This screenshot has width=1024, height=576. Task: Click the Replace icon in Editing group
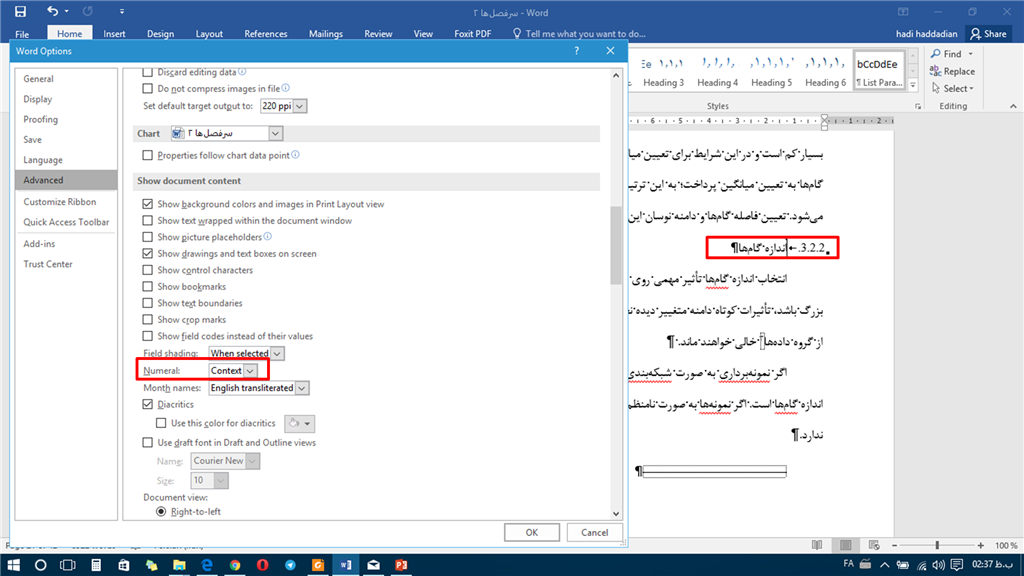[x=952, y=71]
